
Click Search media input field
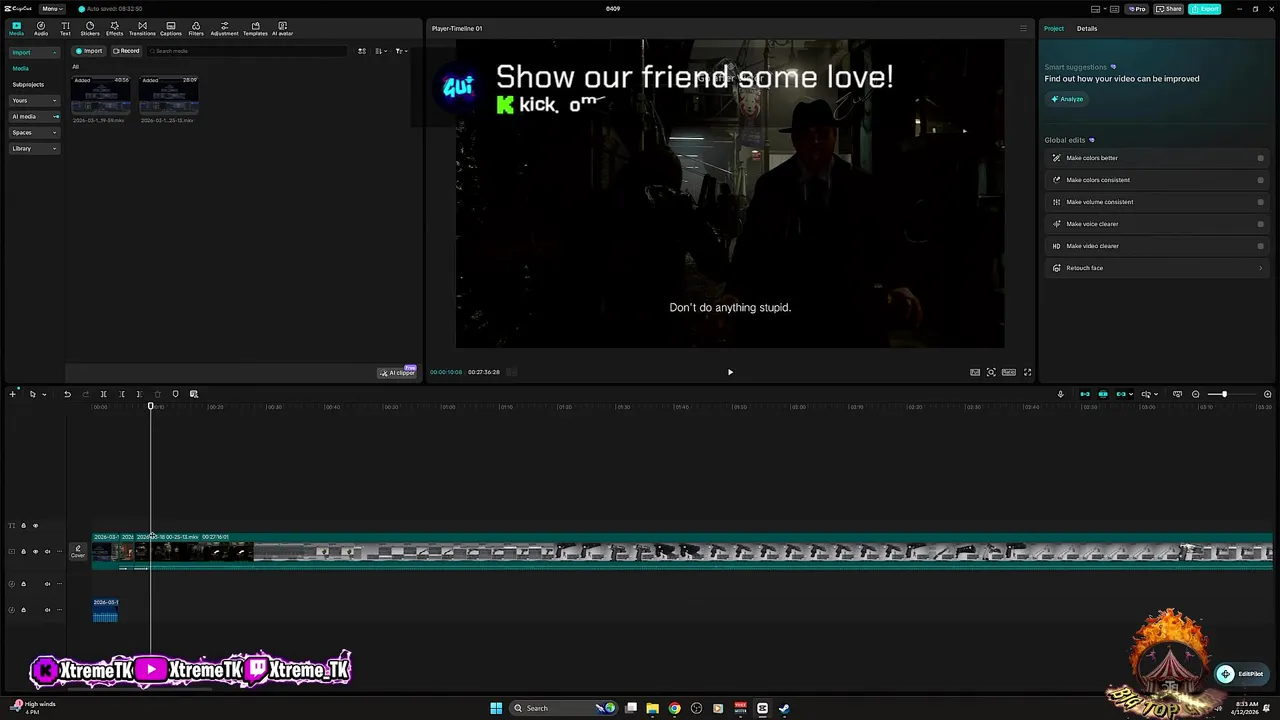tap(247, 51)
